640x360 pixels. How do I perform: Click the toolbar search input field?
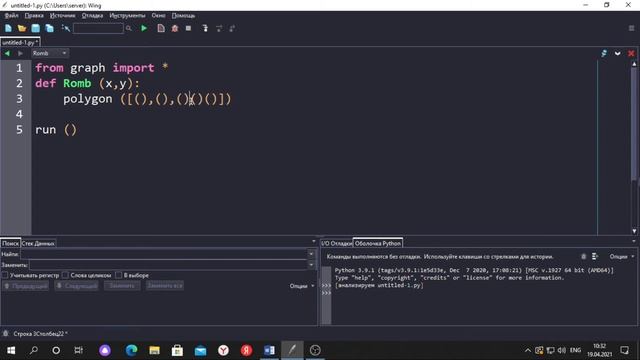tap(98, 28)
